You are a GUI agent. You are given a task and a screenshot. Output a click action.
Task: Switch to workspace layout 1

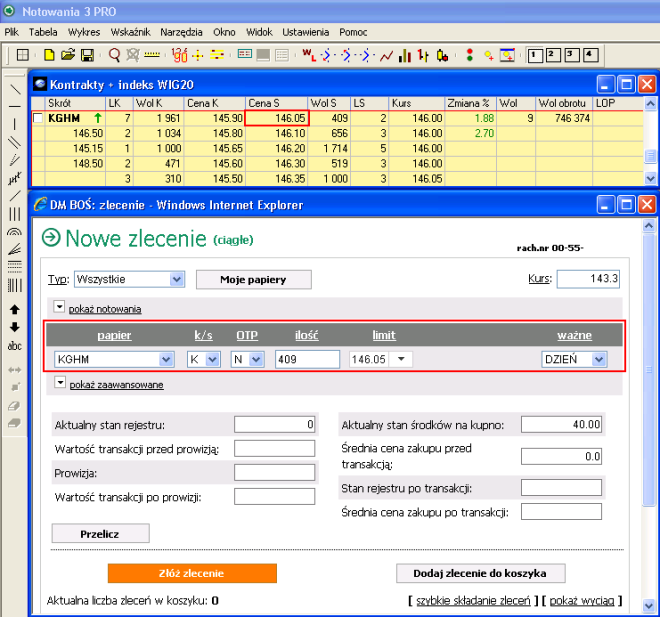click(535, 55)
